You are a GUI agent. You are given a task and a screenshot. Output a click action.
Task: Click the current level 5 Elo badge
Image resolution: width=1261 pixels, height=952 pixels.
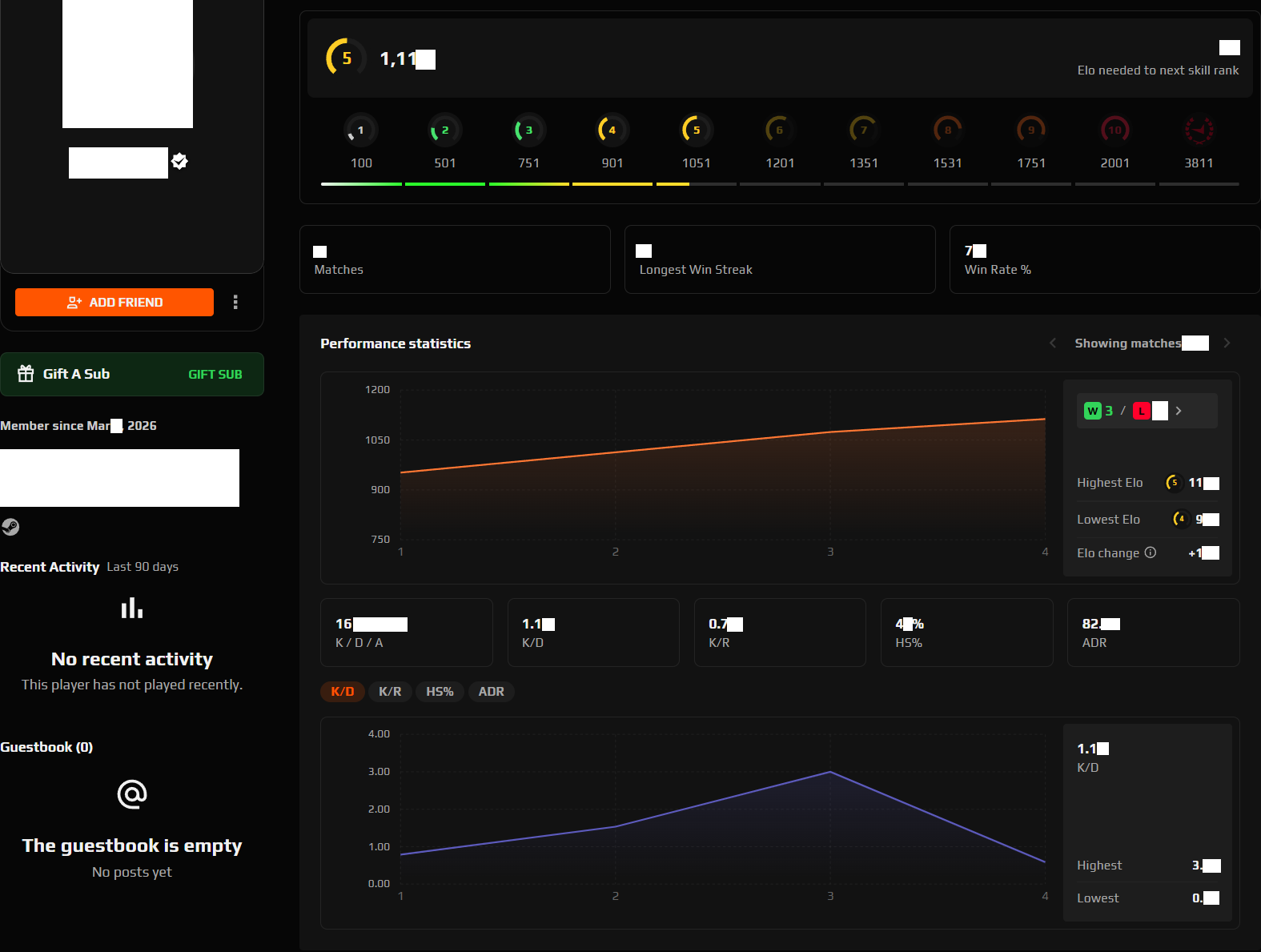tap(346, 58)
